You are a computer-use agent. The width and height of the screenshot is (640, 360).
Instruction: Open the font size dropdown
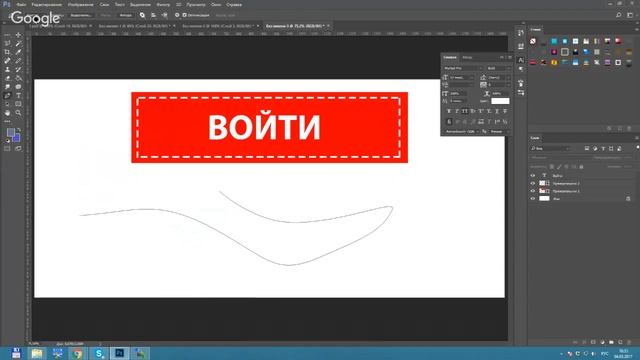(462, 78)
